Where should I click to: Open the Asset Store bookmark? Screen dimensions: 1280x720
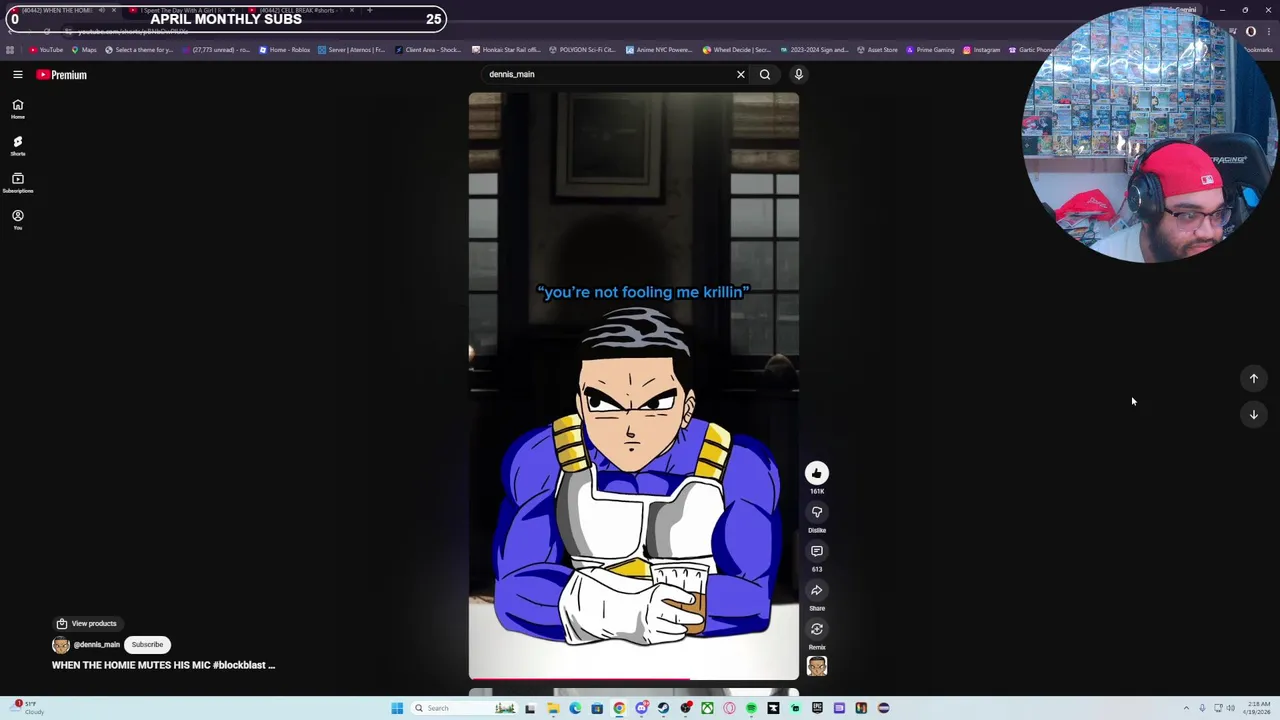[877, 49]
